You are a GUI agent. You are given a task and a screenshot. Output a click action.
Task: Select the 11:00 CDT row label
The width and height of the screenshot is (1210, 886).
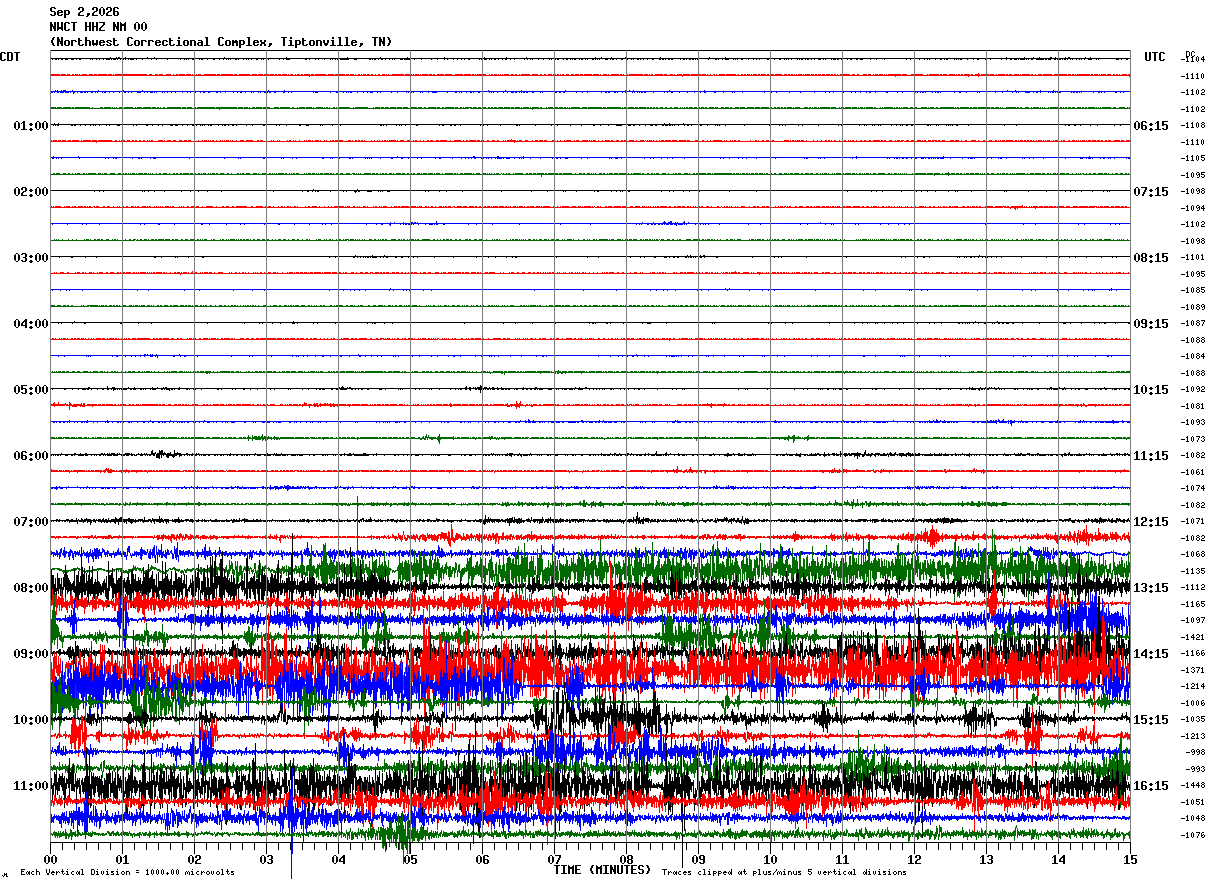point(31,786)
